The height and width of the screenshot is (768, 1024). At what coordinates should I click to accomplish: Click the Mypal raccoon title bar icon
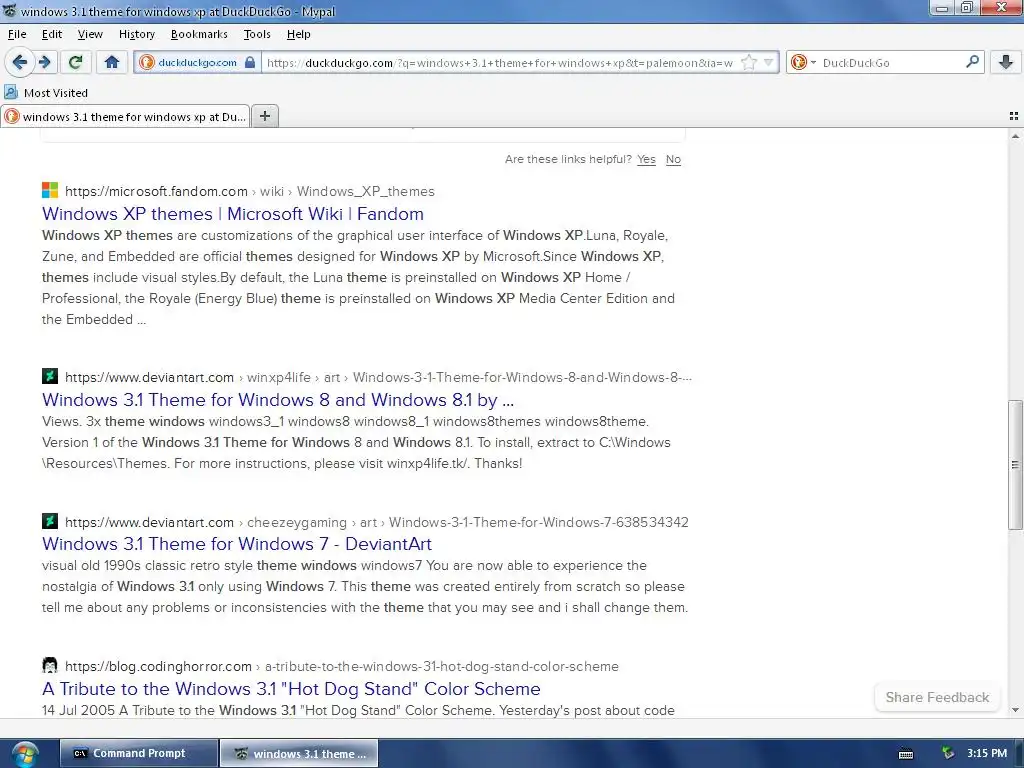[x=10, y=11]
